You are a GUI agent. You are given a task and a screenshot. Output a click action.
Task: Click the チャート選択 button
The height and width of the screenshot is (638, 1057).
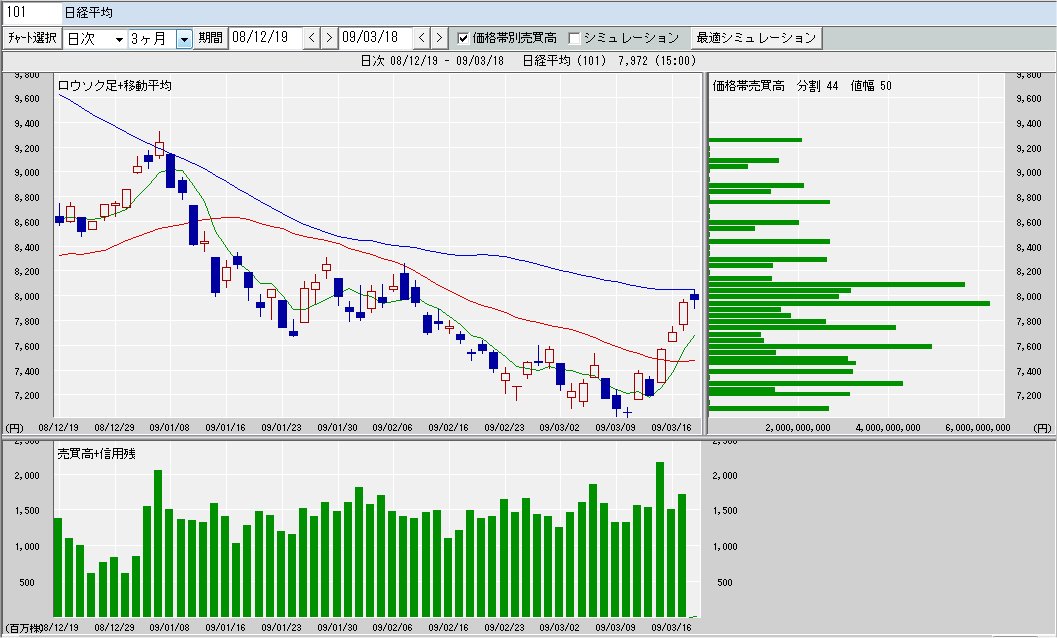(32, 38)
